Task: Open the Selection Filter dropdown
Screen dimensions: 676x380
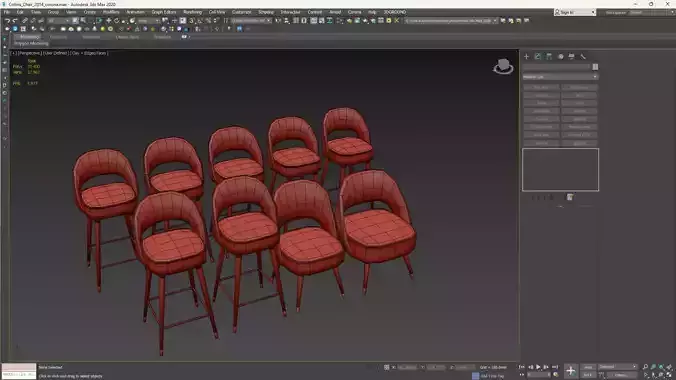Action: point(58,20)
